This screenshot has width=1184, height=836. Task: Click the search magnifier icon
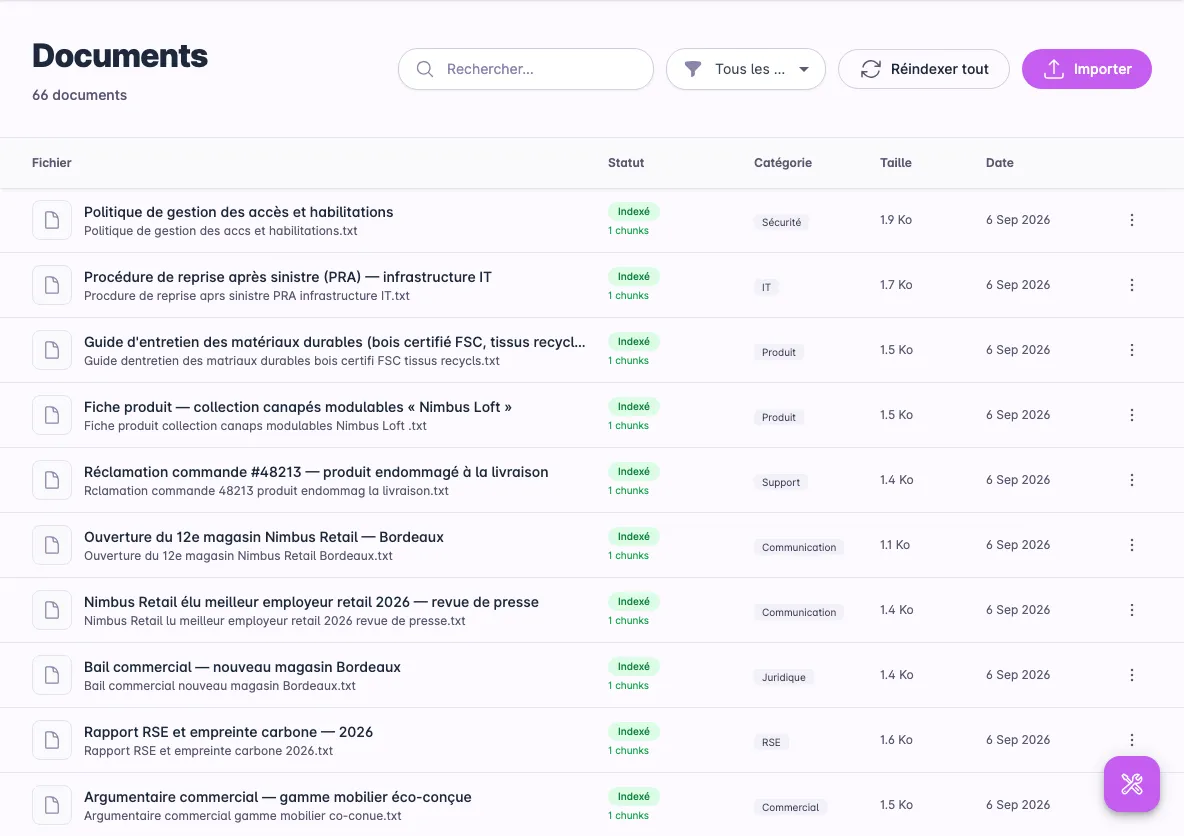tap(425, 69)
